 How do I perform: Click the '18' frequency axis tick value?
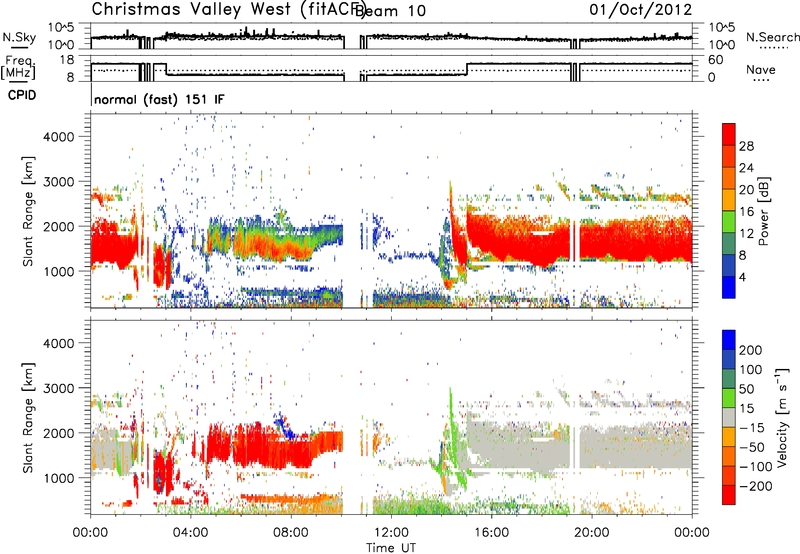[x=67, y=60]
